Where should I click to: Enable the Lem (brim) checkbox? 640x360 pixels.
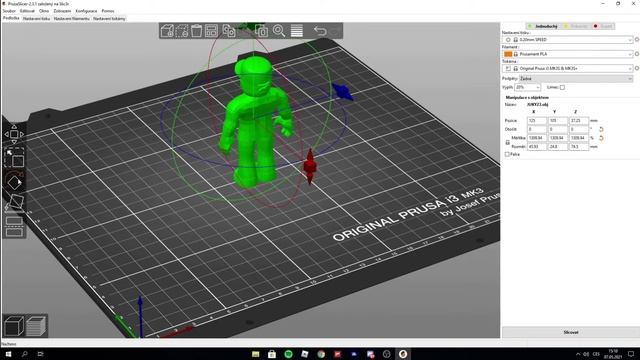pyautogui.click(x=562, y=87)
